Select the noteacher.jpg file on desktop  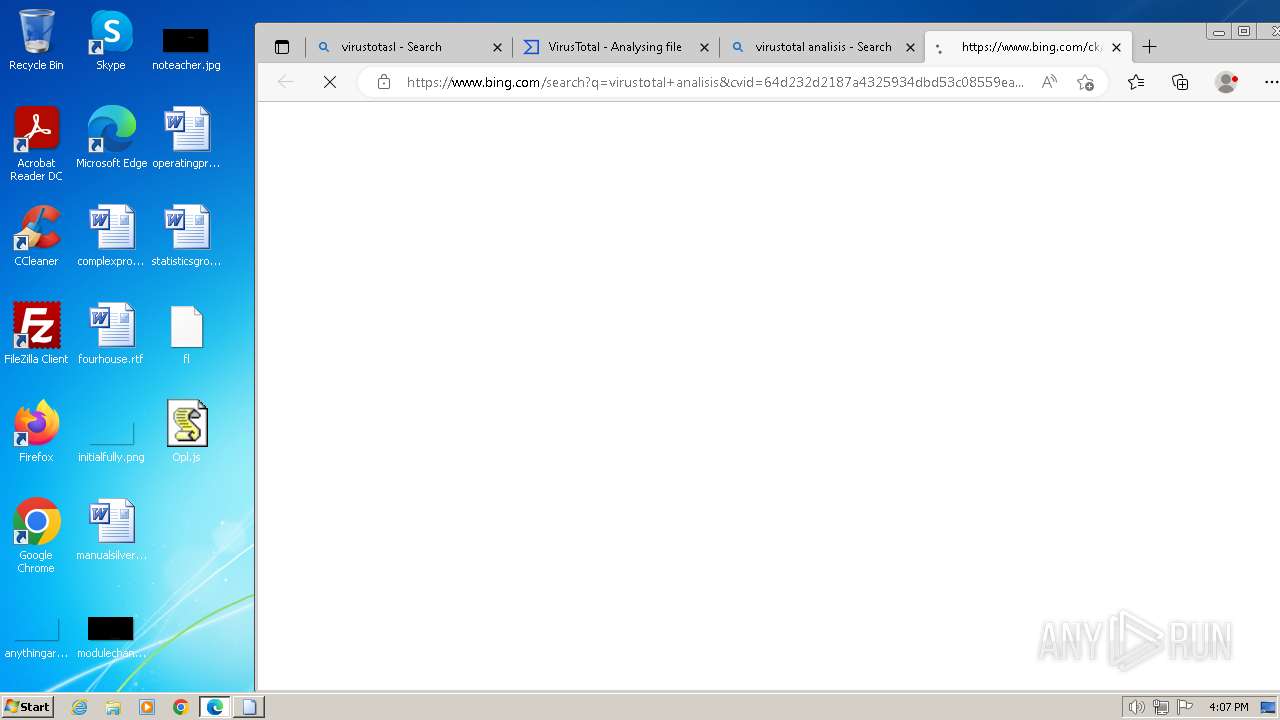coord(186,48)
